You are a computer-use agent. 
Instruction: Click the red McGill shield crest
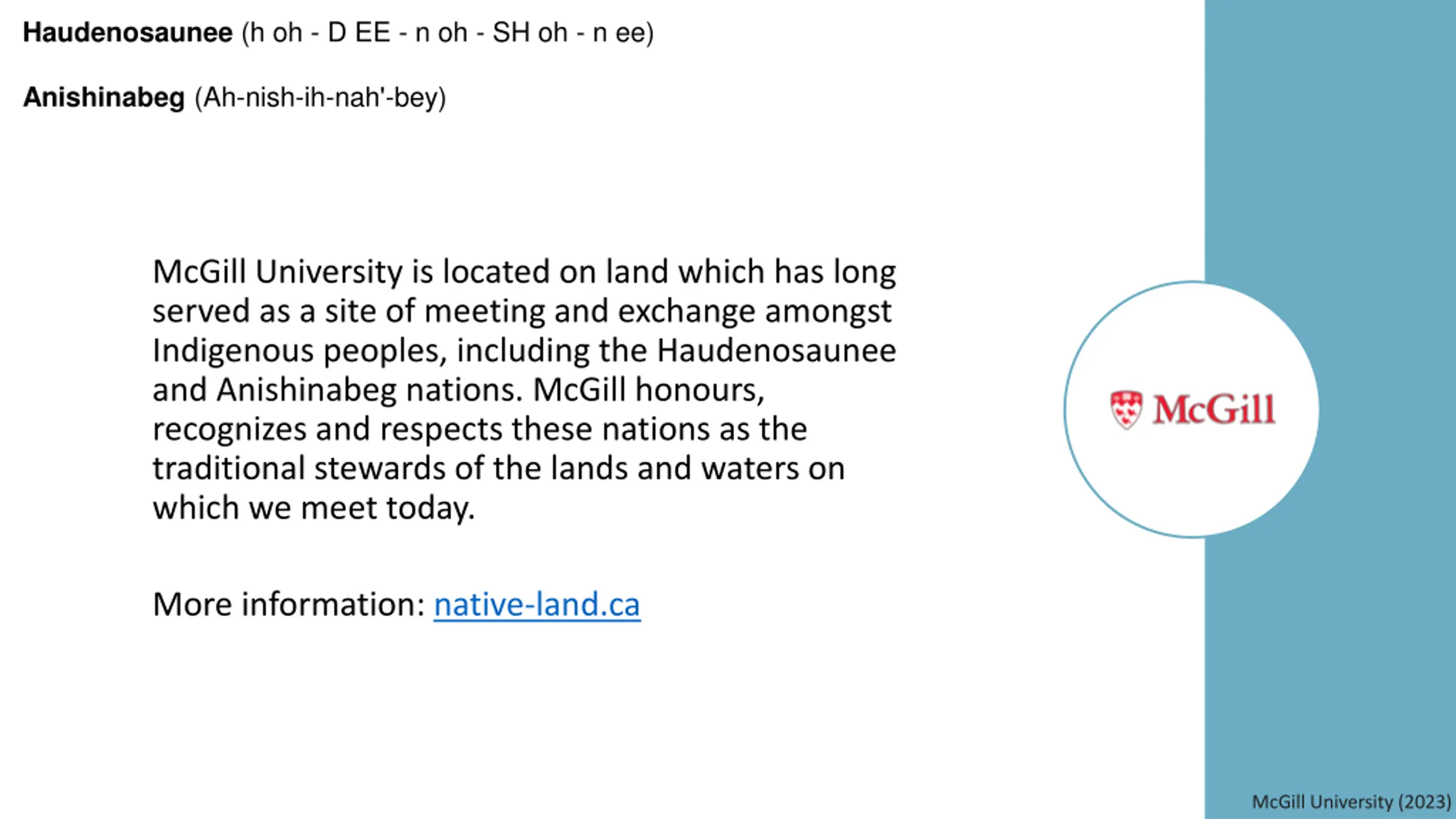pyautogui.click(x=1126, y=409)
